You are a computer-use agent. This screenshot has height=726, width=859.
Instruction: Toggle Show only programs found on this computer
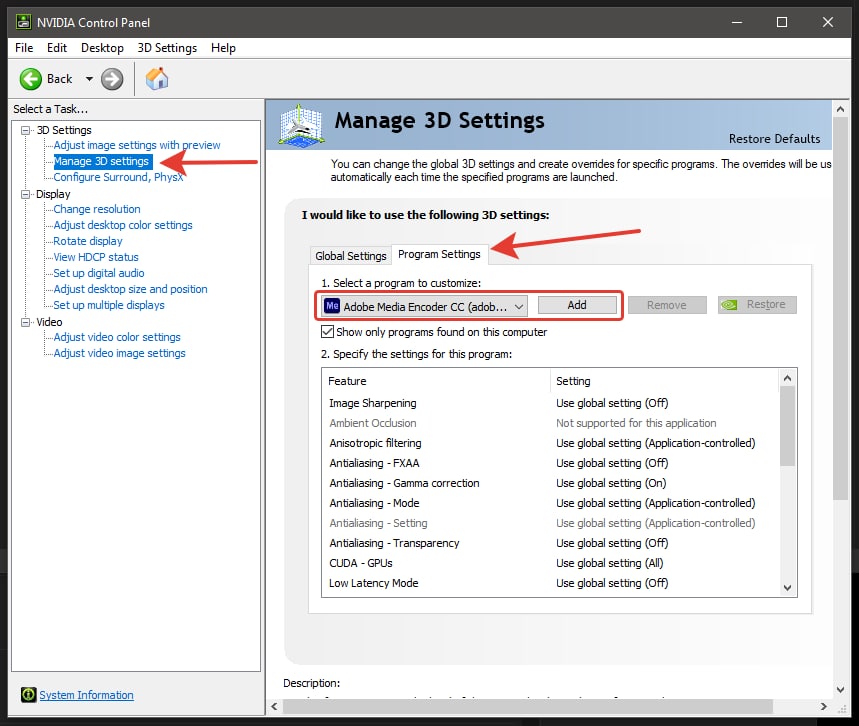[x=327, y=331]
